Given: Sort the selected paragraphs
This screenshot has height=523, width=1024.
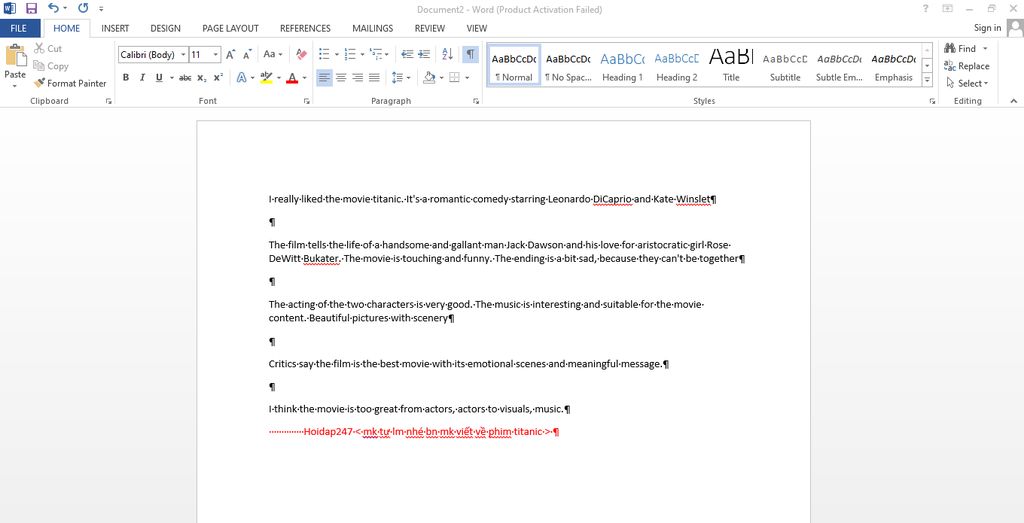Looking at the screenshot, I should [x=447, y=55].
